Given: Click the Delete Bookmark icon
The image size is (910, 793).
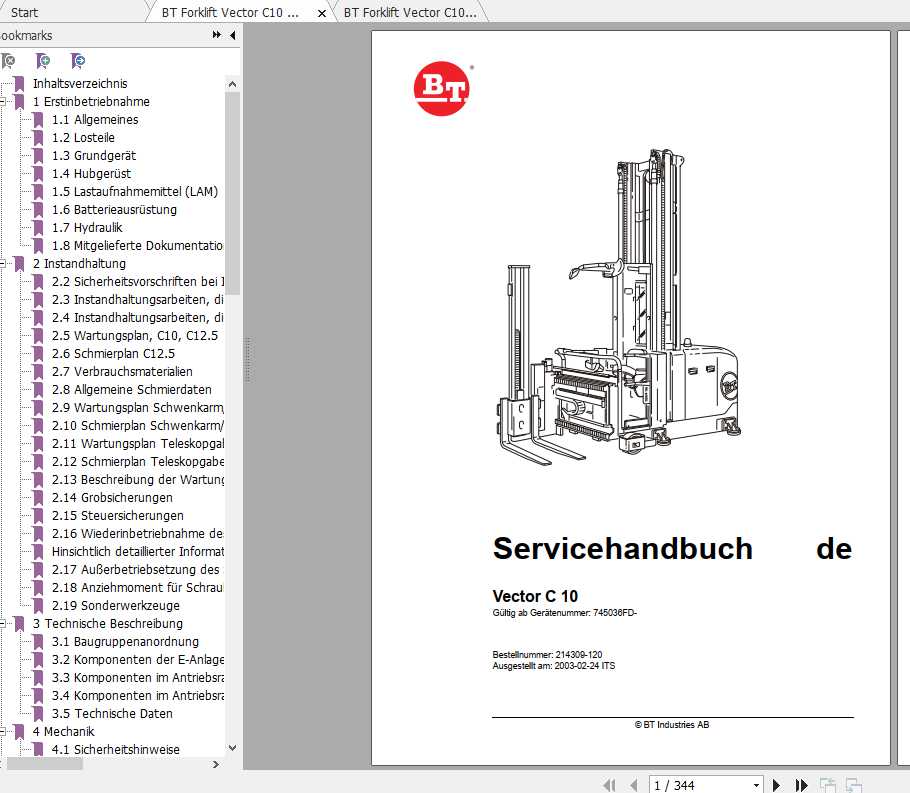Looking at the screenshot, I should (9, 60).
